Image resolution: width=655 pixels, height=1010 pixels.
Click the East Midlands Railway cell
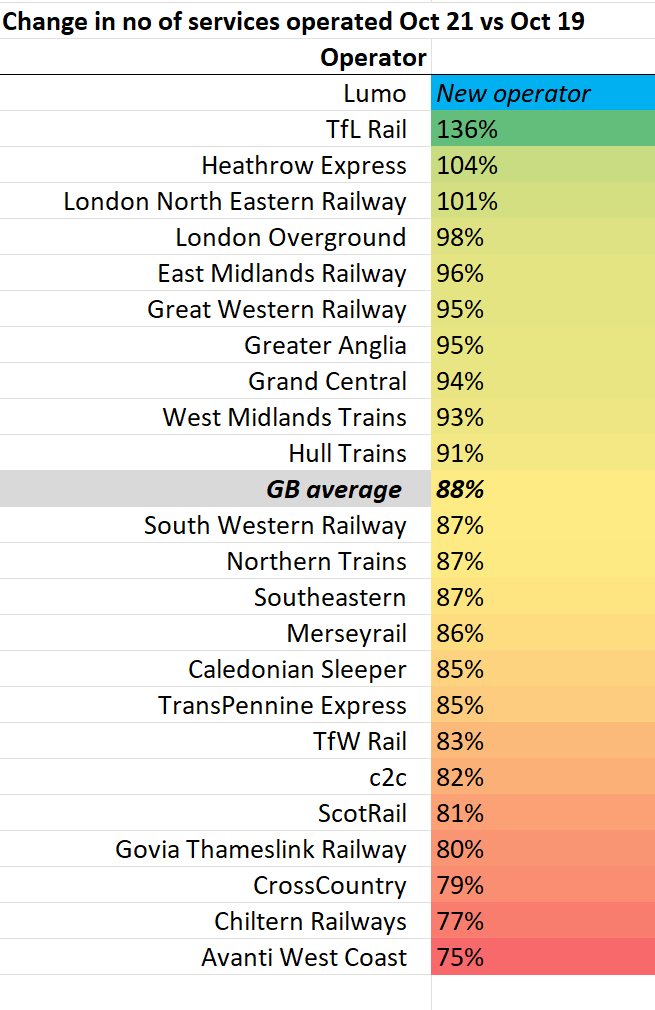click(215, 274)
